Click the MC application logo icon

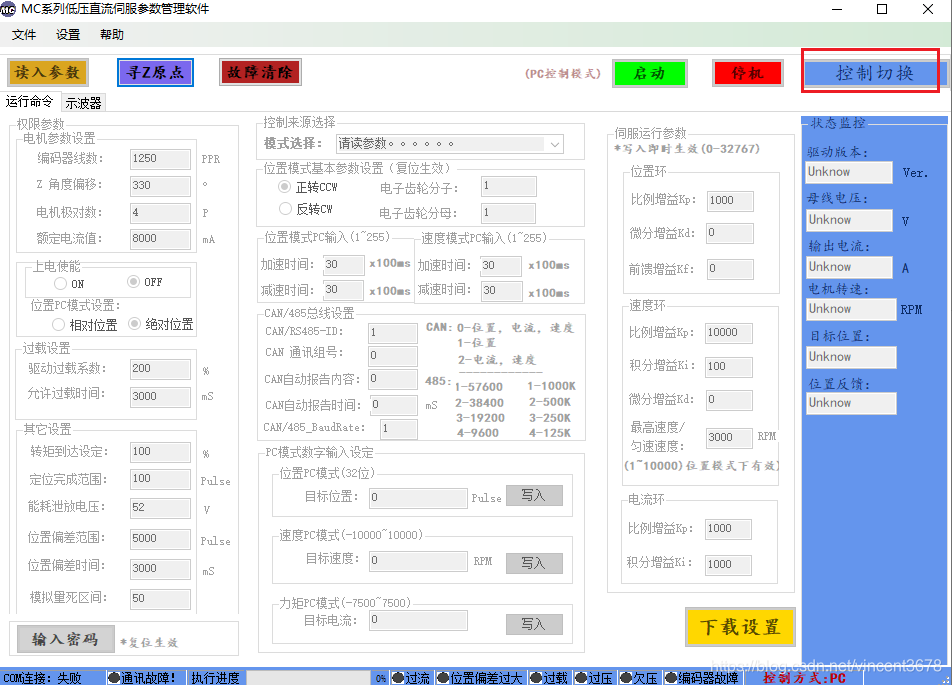8,9
